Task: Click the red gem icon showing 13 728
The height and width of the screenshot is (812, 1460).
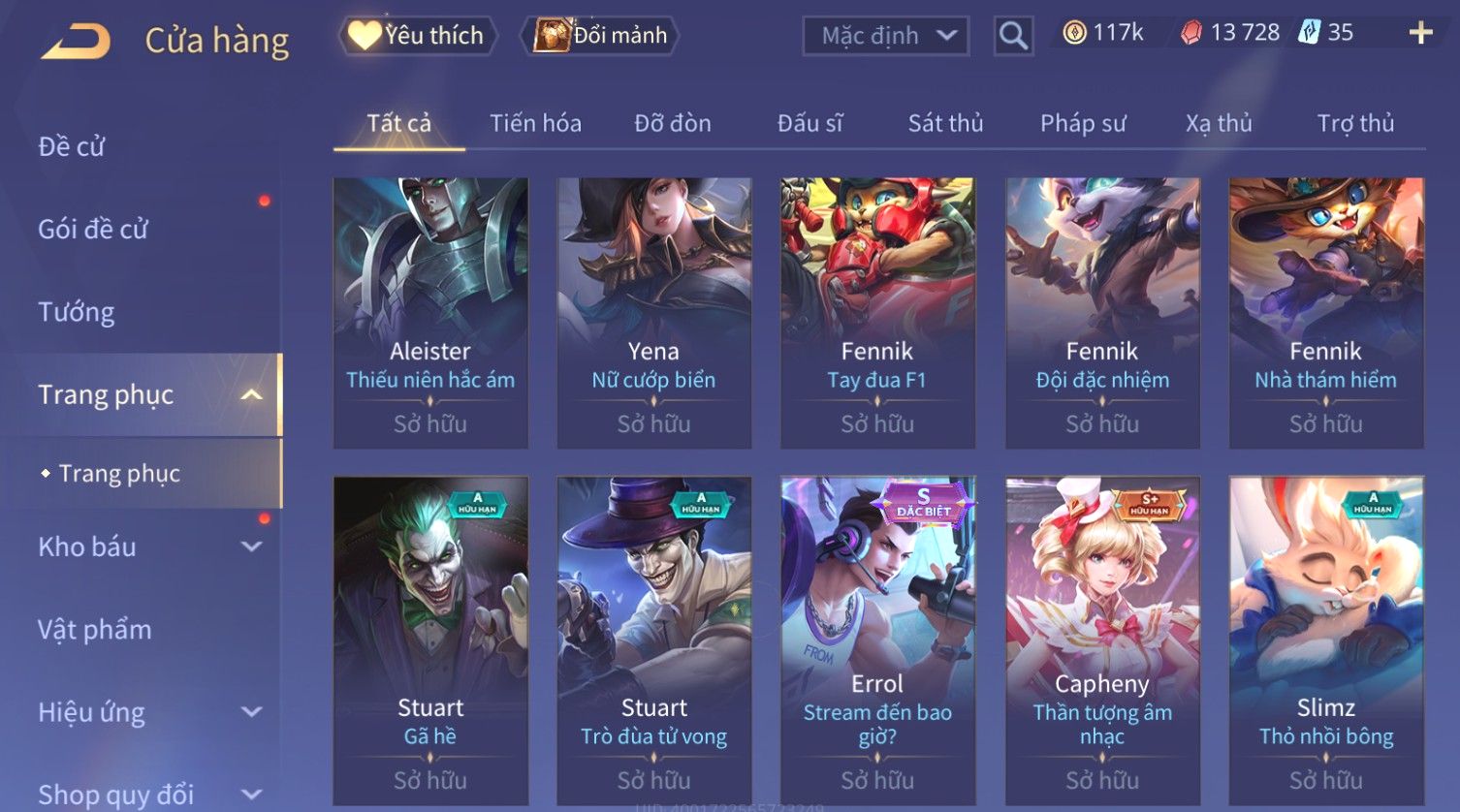Action: click(x=1190, y=33)
